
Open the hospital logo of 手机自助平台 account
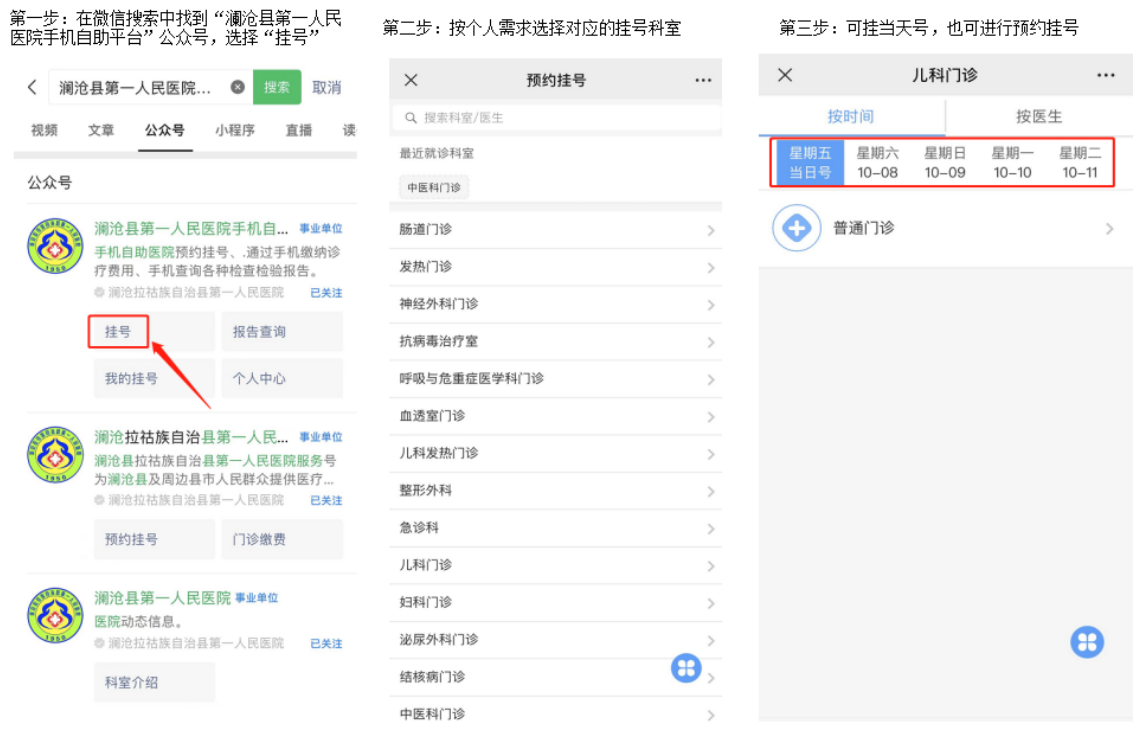[x=55, y=246]
